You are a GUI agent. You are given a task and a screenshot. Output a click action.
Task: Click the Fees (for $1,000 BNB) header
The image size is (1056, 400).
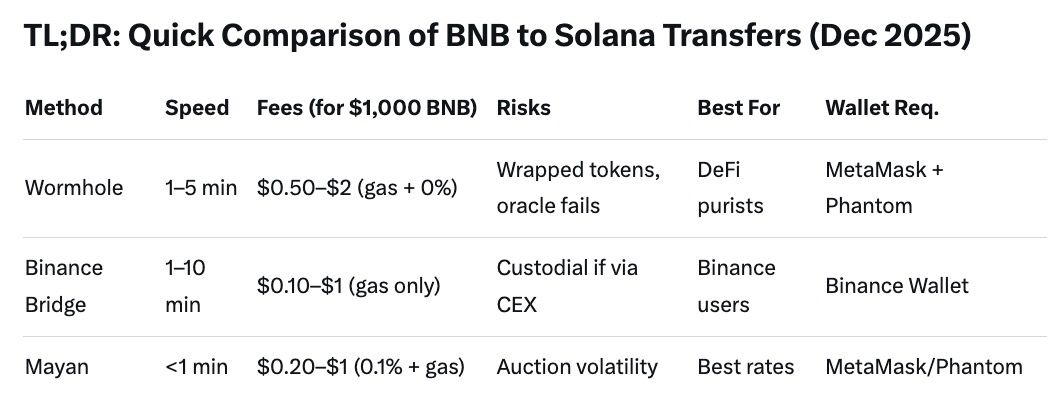365,108
